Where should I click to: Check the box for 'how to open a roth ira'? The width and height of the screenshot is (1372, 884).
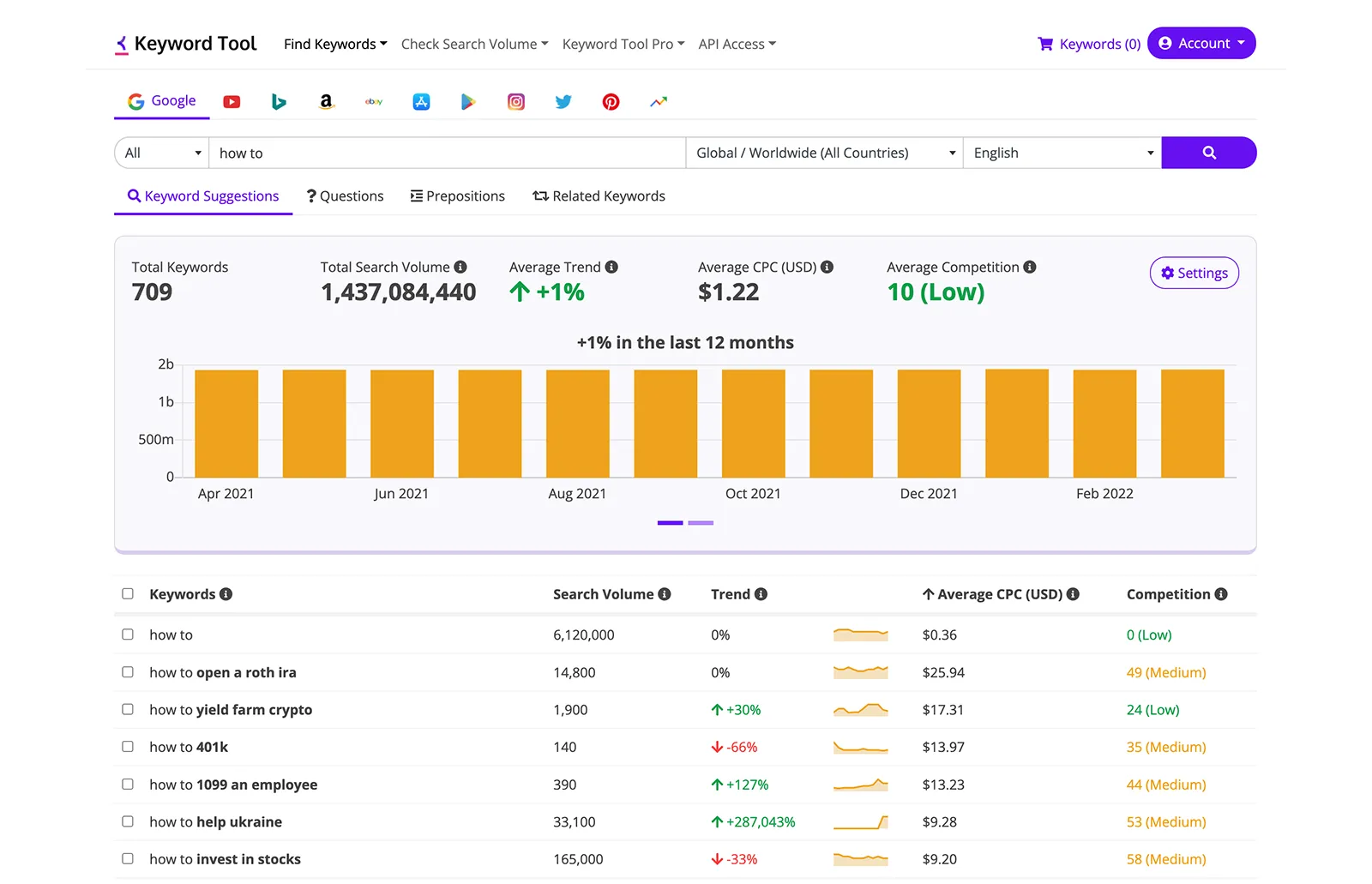pos(128,672)
